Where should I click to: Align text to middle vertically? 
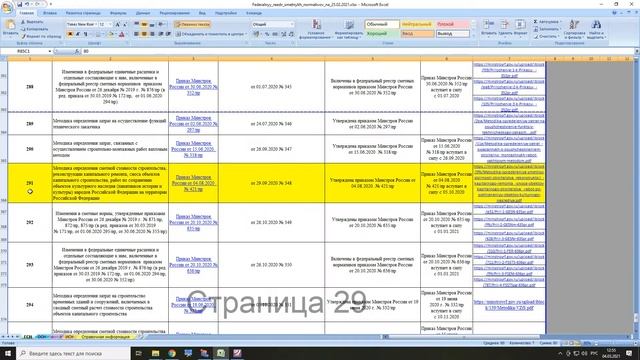(x=144, y=24)
